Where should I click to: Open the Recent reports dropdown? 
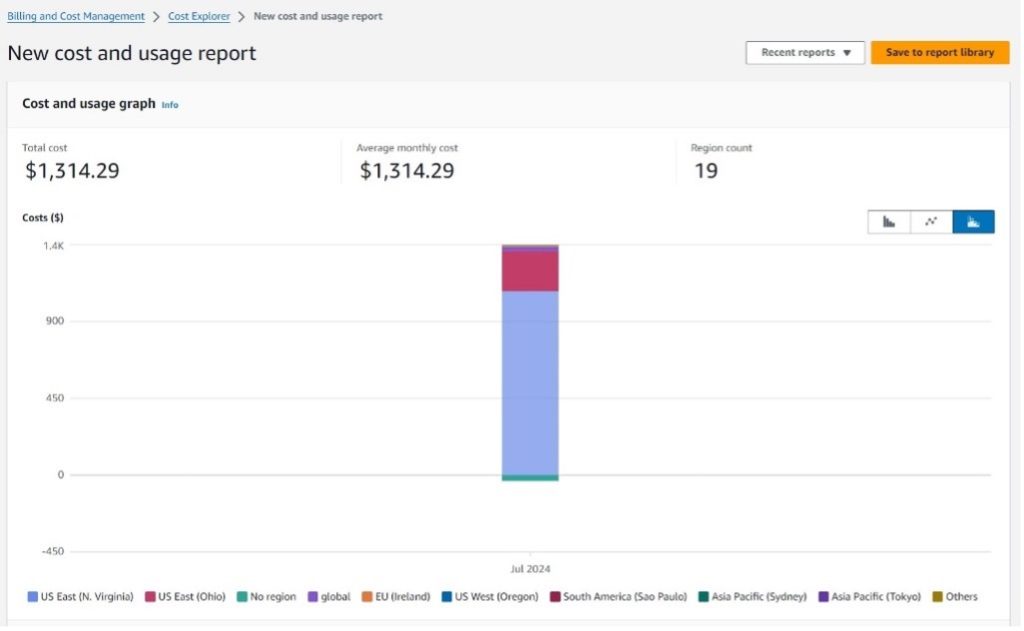point(805,52)
